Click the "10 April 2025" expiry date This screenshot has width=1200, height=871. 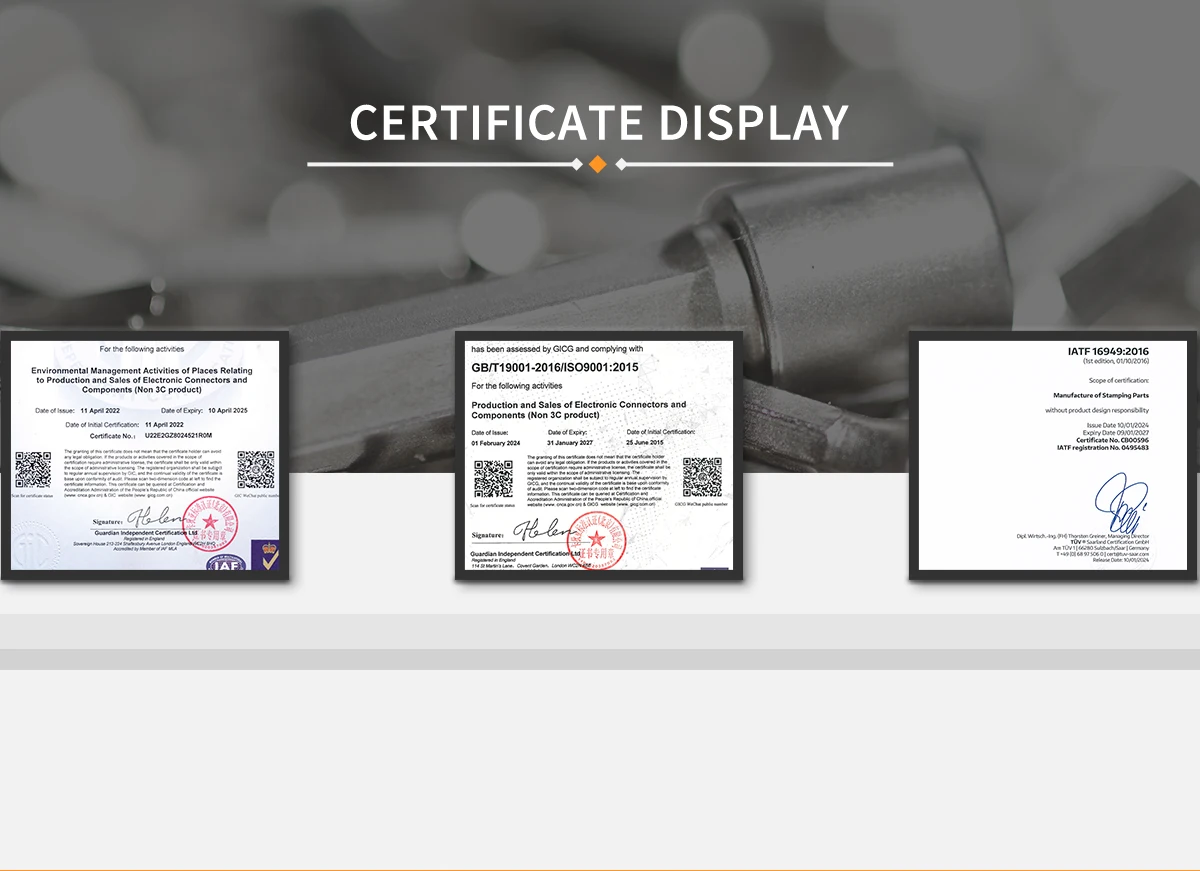pyautogui.click(x=227, y=411)
